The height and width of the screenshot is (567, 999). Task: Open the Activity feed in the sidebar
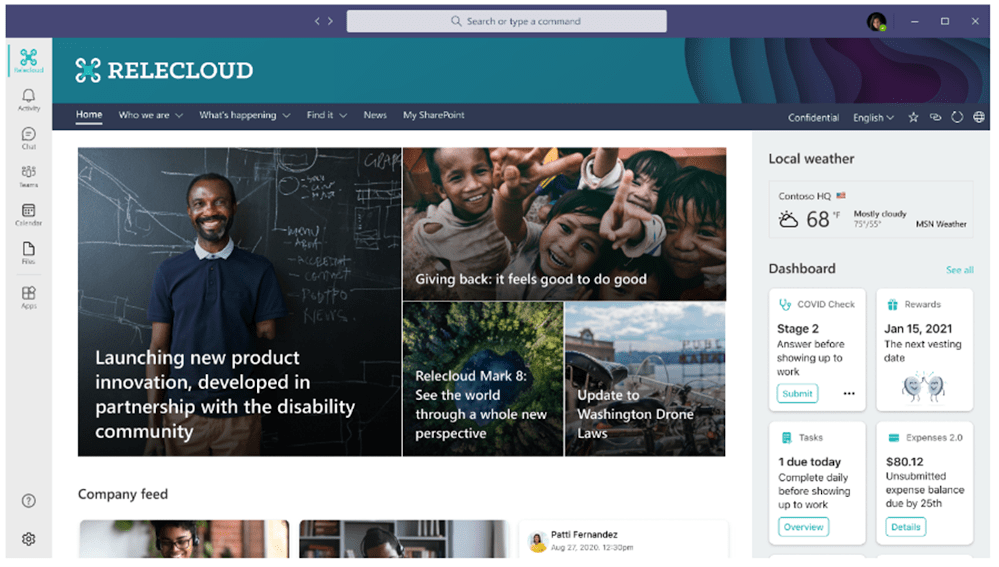pyautogui.click(x=28, y=98)
